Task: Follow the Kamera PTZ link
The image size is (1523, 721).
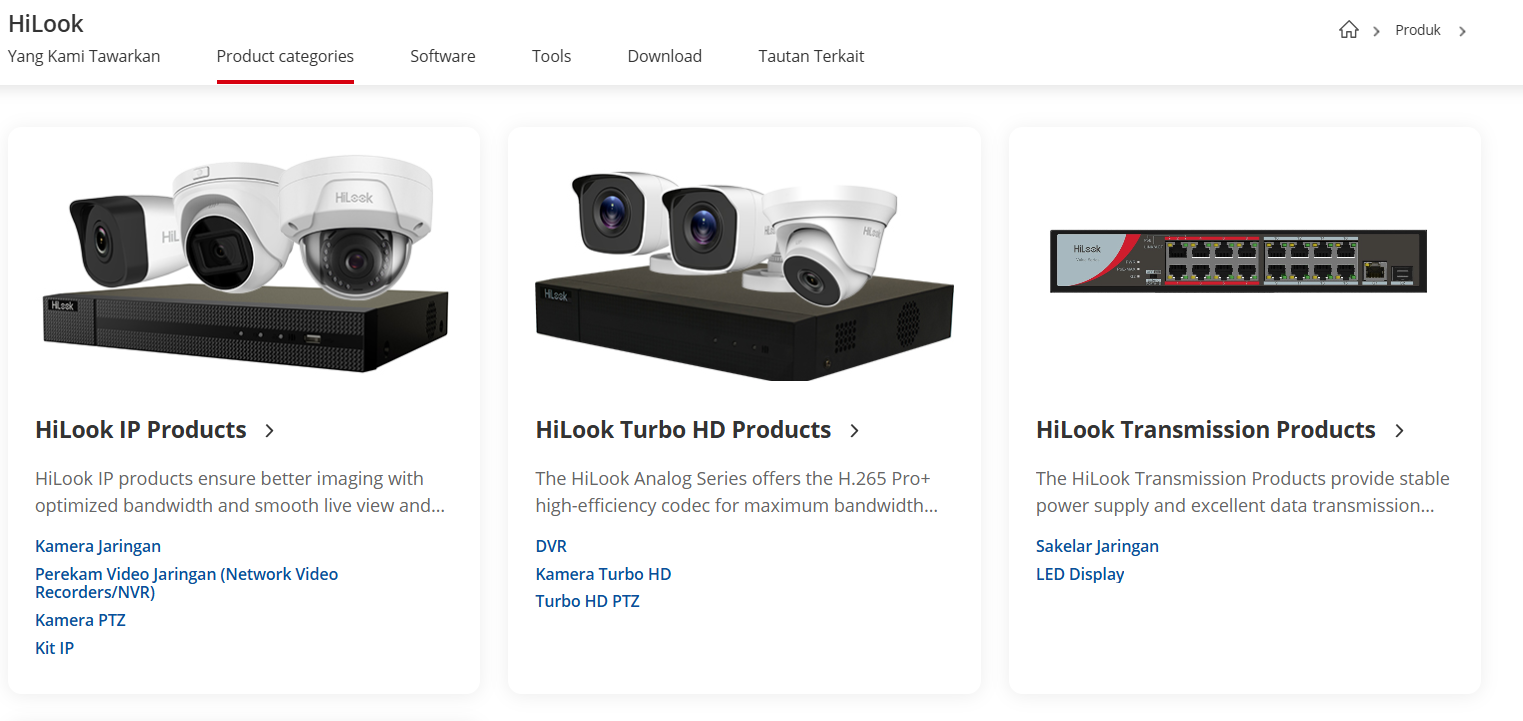Action: (x=80, y=620)
